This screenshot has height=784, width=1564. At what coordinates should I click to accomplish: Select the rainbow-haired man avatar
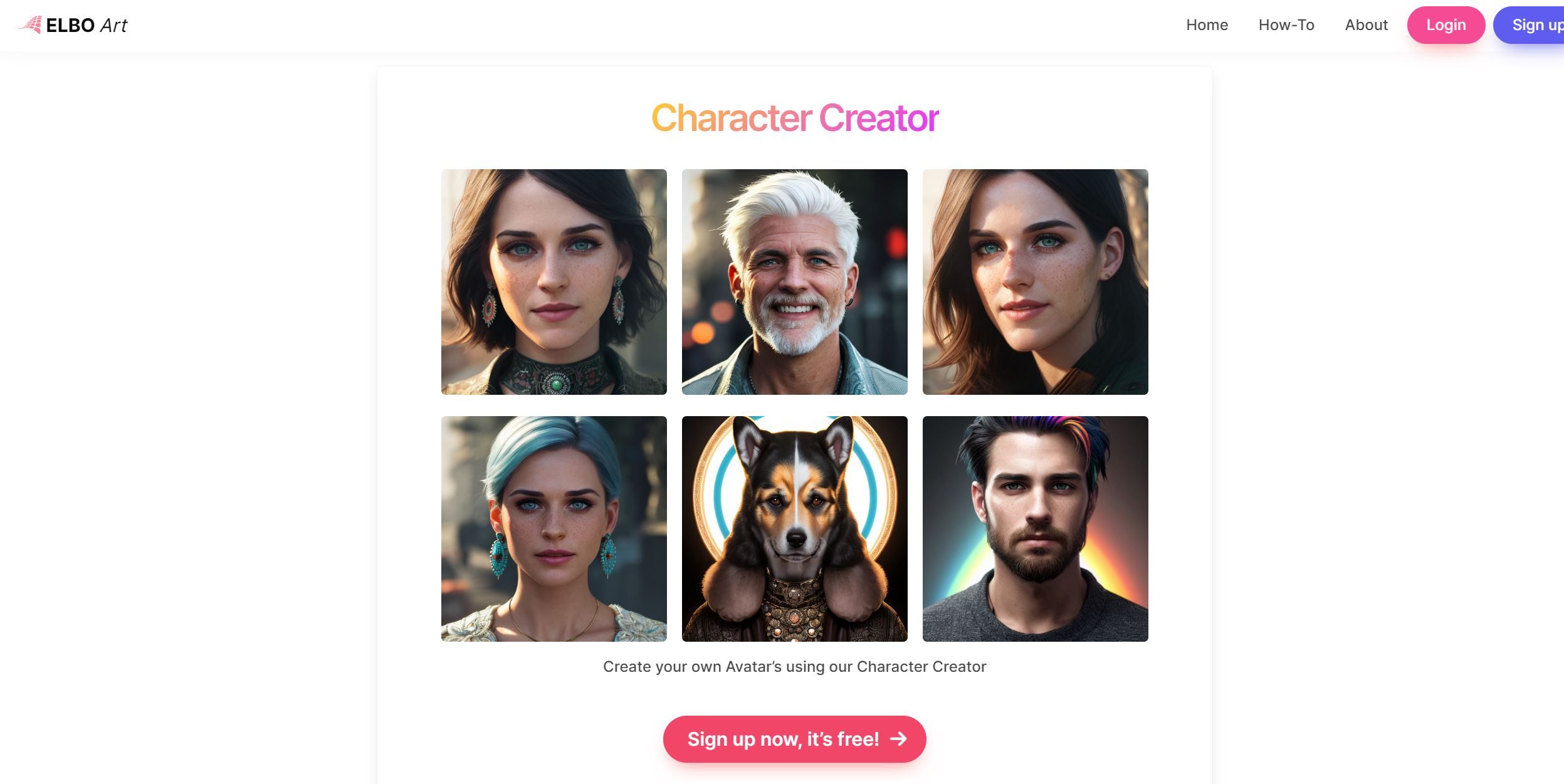(x=1035, y=528)
